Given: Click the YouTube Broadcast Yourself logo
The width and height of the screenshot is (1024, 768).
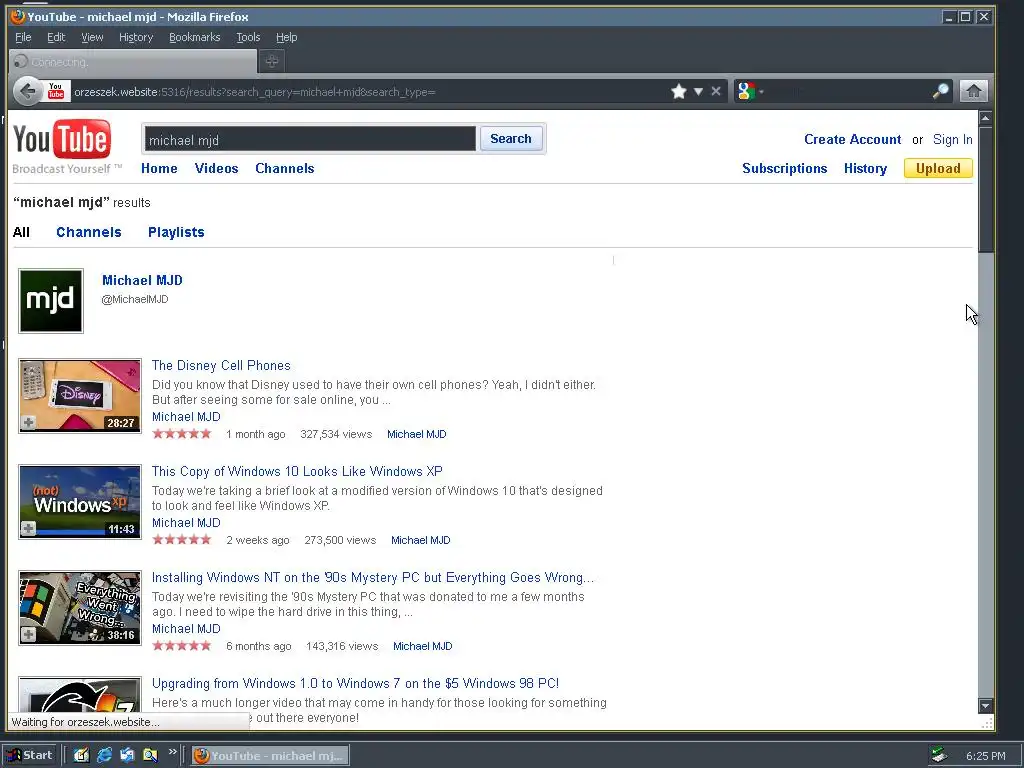Looking at the screenshot, I should click(67, 148).
